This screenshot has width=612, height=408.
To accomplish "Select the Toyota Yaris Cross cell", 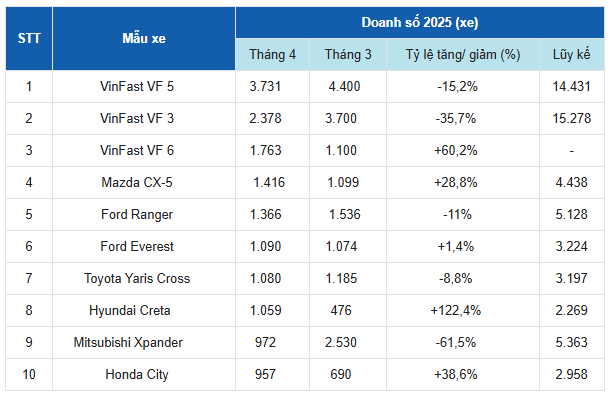I will (144, 278).
